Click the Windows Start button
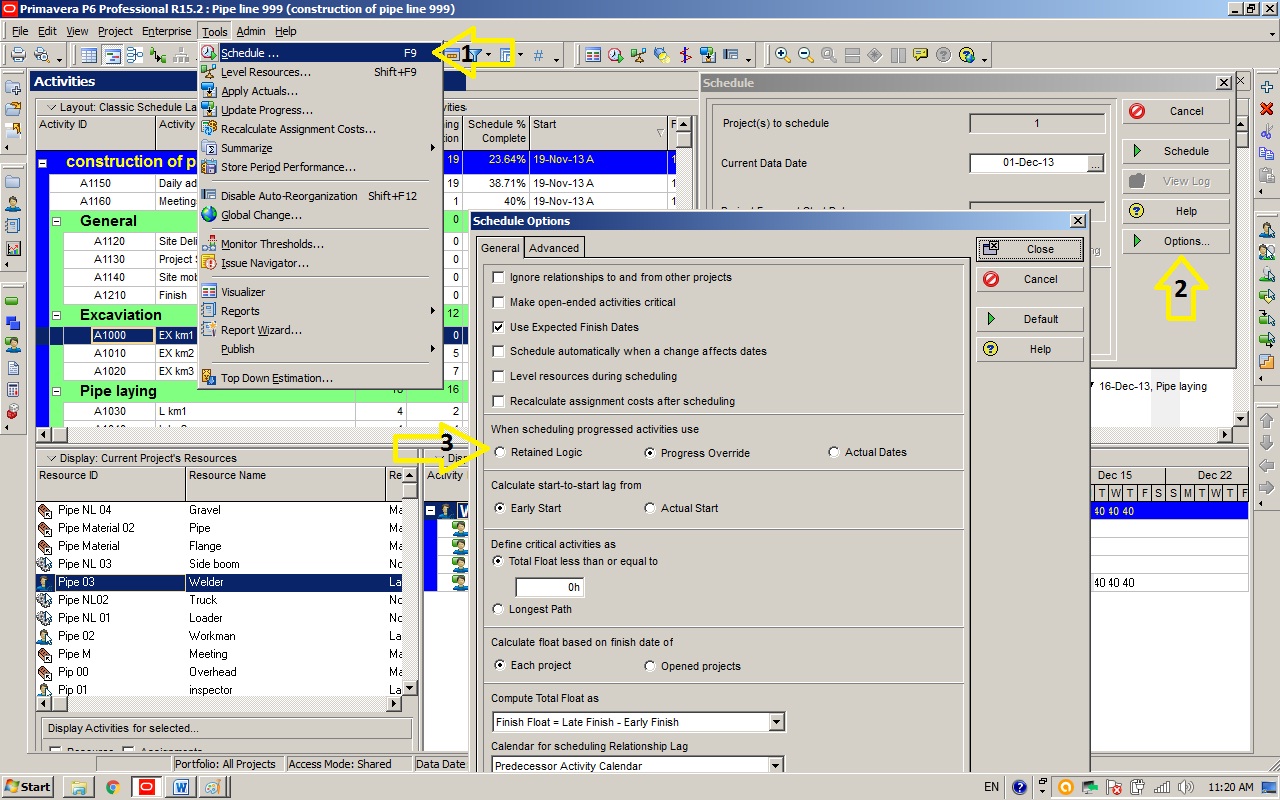The width and height of the screenshot is (1280, 800). (x=27, y=787)
